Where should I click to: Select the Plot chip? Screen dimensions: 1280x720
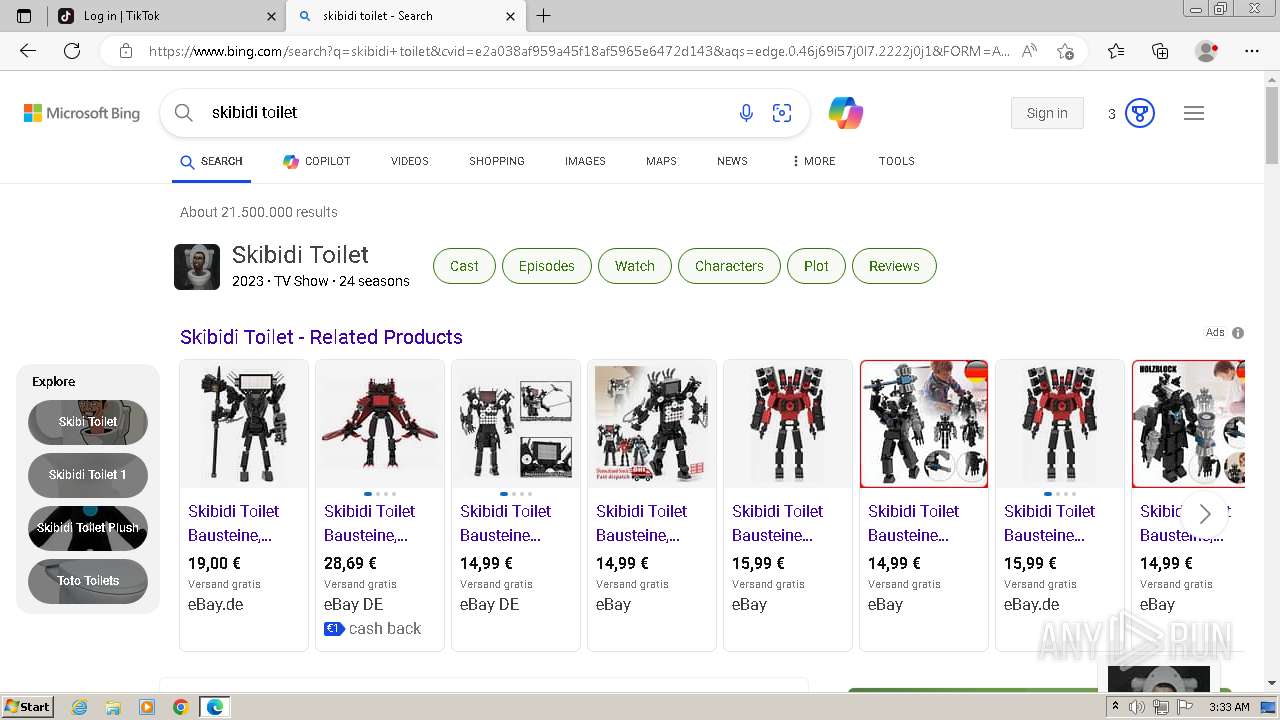coord(816,266)
